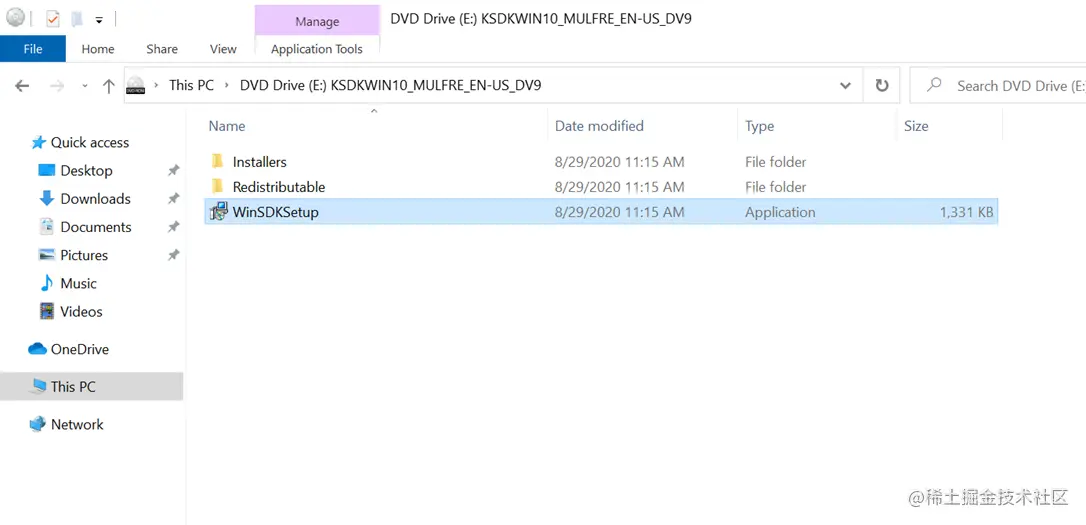Open the recent locations dropdown
Viewport: 1086px width, 525px height.
[x=84, y=86]
